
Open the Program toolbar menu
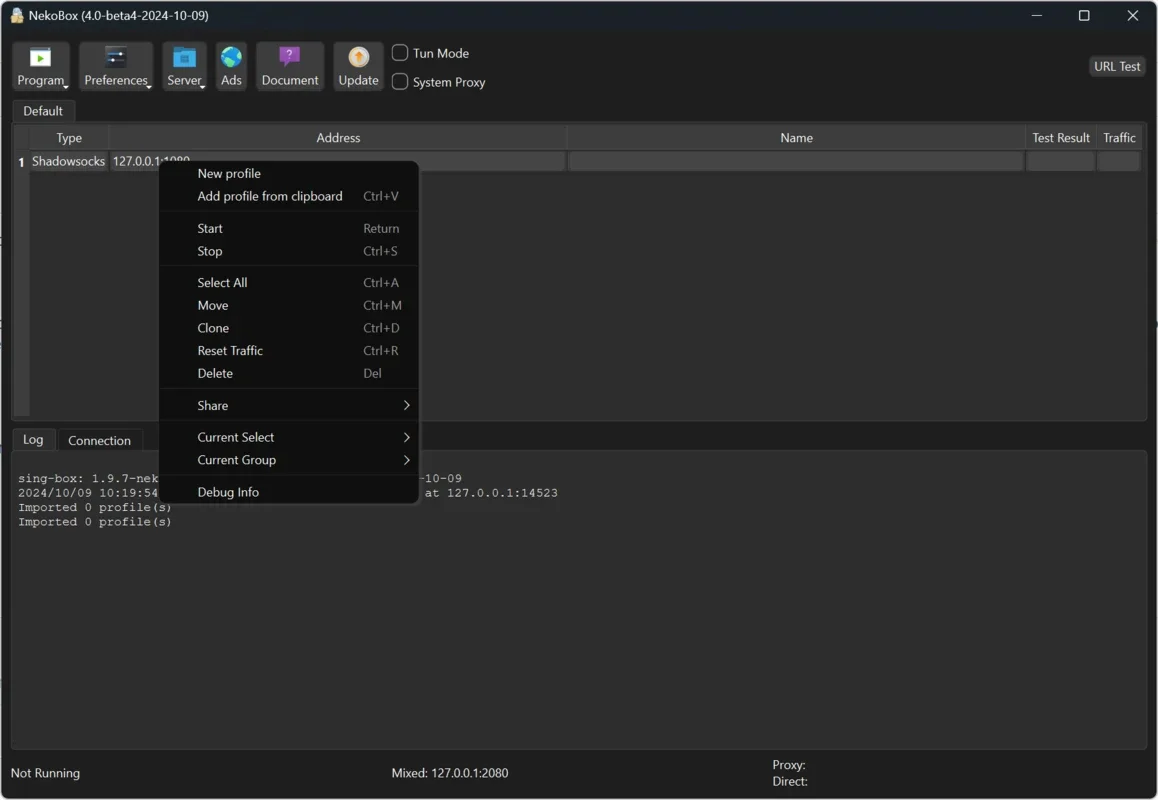[x=41, y=67]
